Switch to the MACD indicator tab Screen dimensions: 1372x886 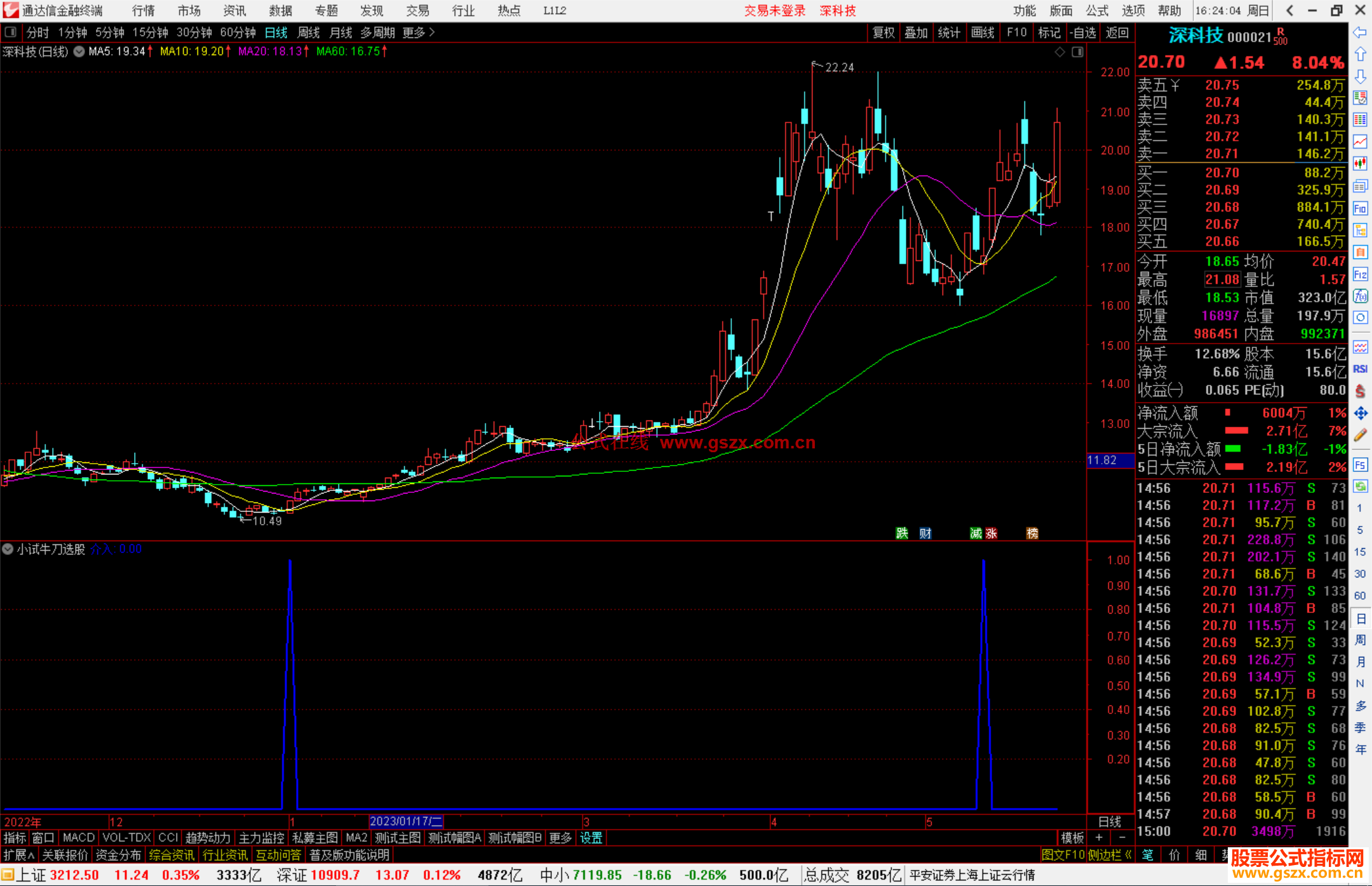78,838
